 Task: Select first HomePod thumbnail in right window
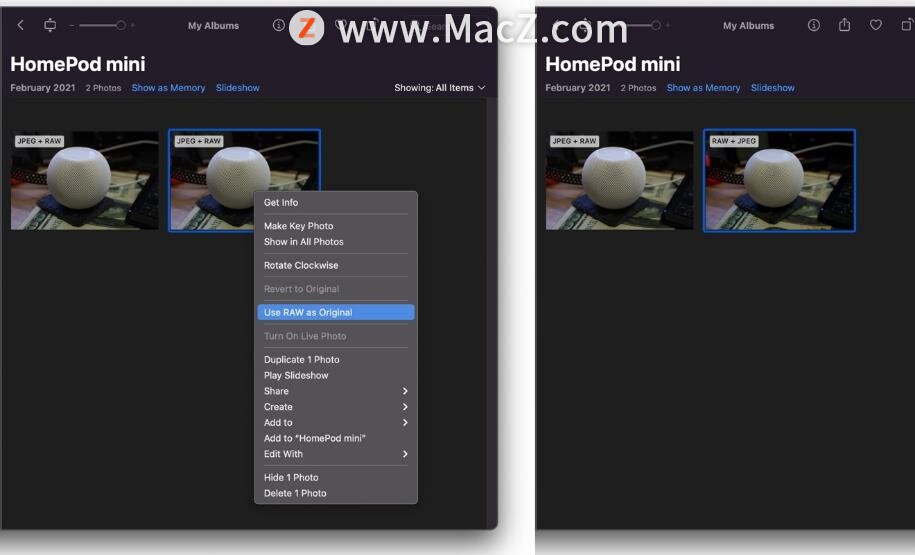pyautogui.click(x=619, y=180)
